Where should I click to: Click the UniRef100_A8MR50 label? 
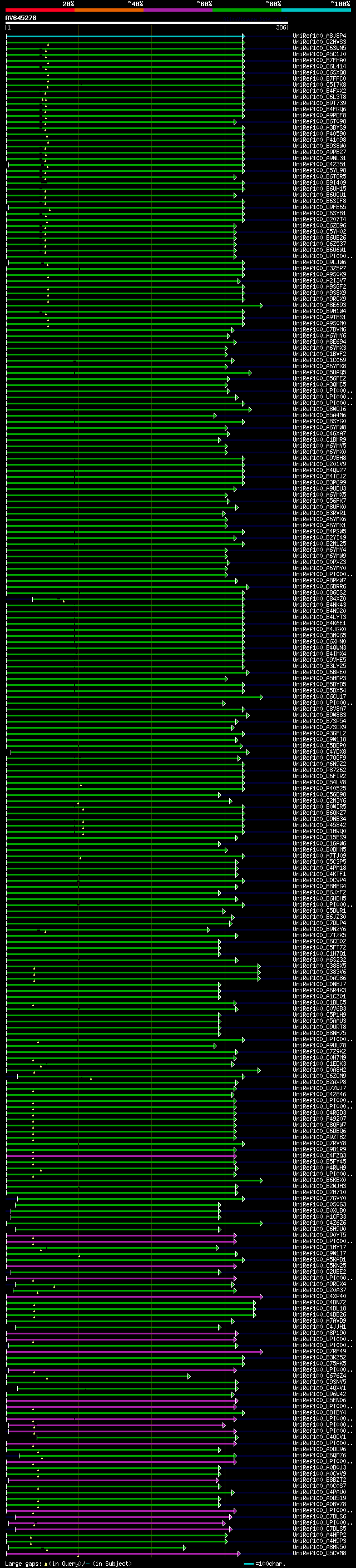319,1547
